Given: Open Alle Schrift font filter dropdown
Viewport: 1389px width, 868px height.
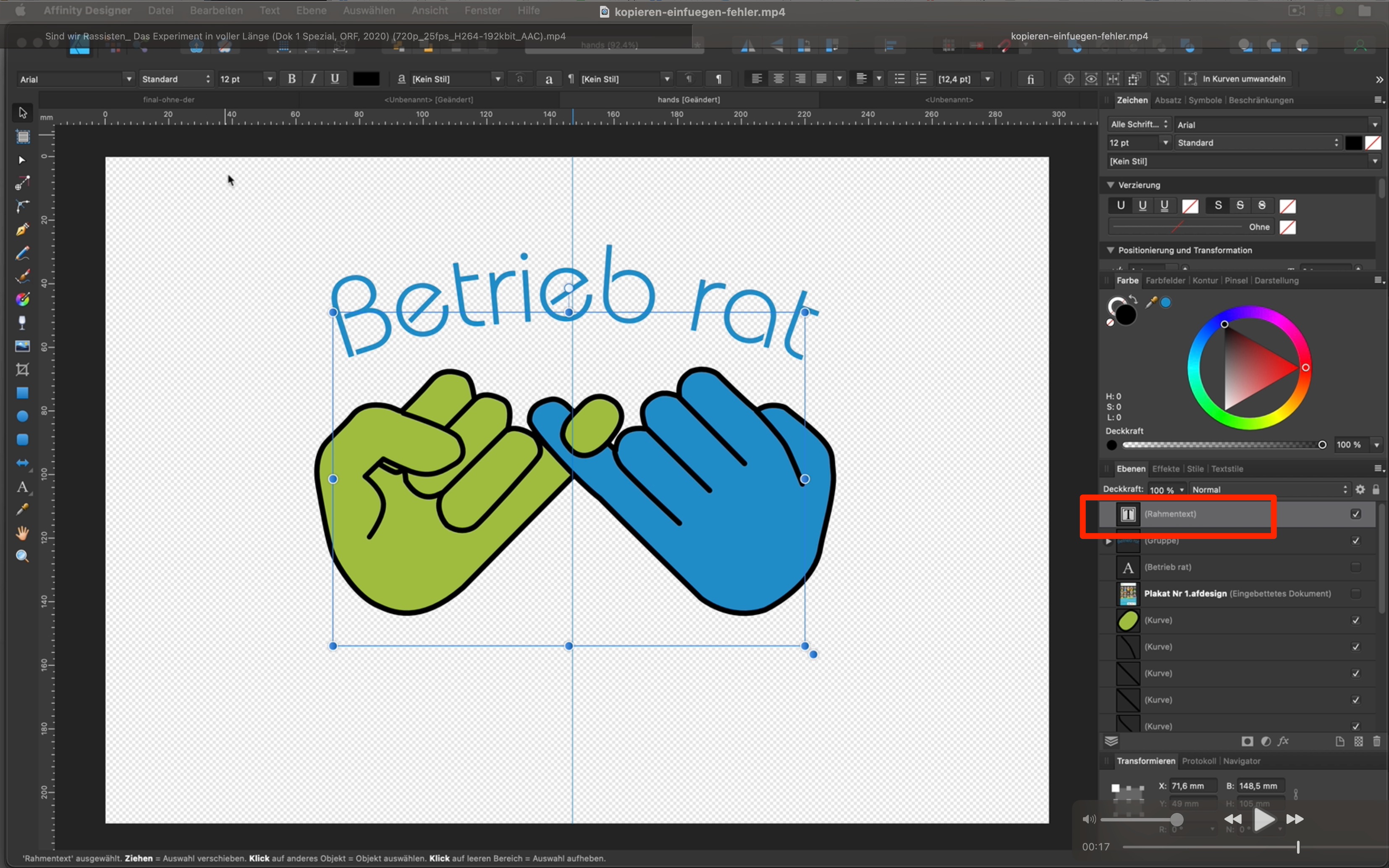Looking at the screenshot, I should 1139,125.
